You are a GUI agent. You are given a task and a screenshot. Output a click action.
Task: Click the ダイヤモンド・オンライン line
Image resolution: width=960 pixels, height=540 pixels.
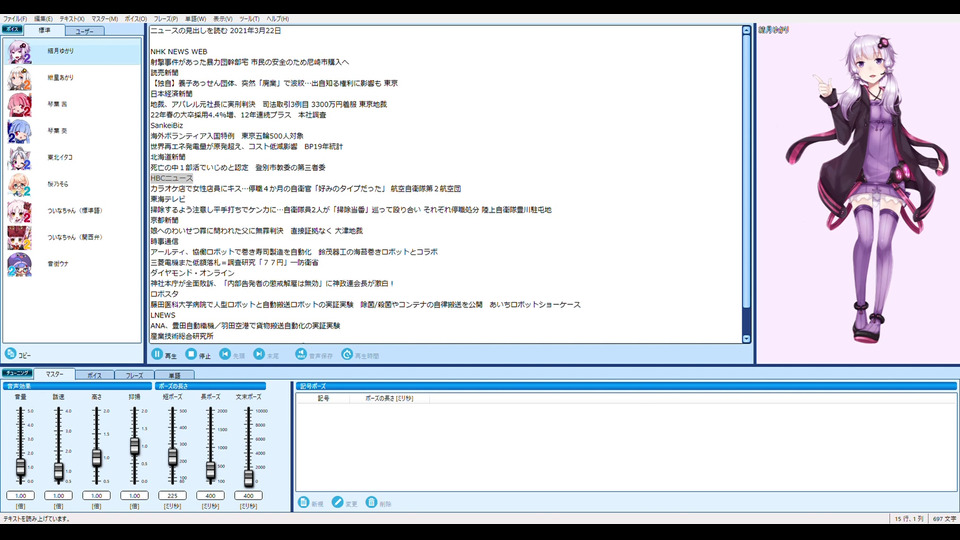pyautogui.click(x=192, y=273)
